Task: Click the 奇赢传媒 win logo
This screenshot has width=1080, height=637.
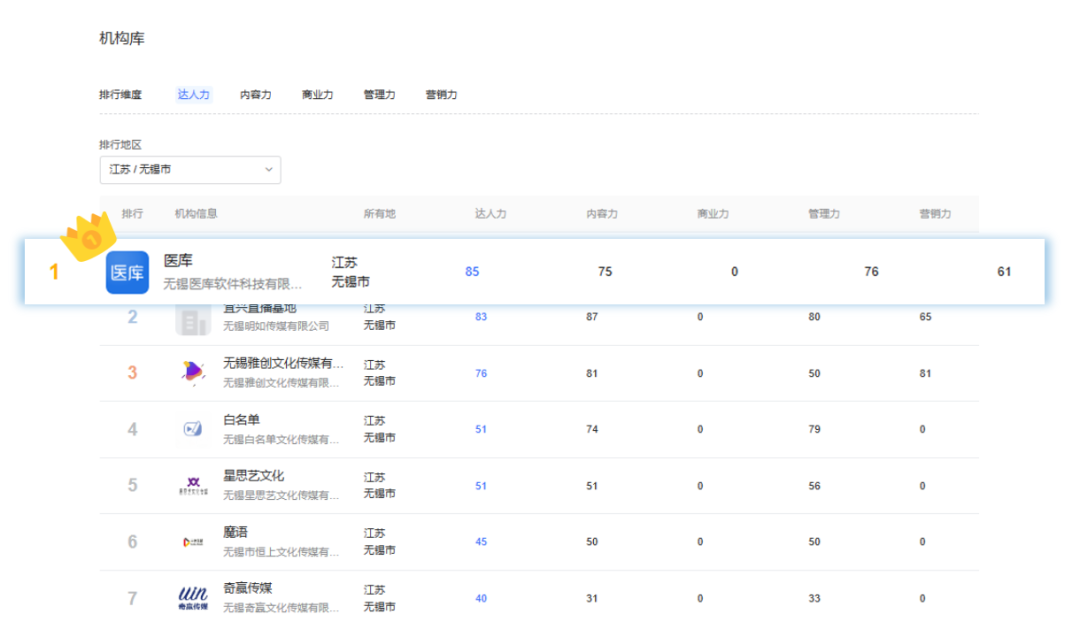Action: (x=192, y=598)
